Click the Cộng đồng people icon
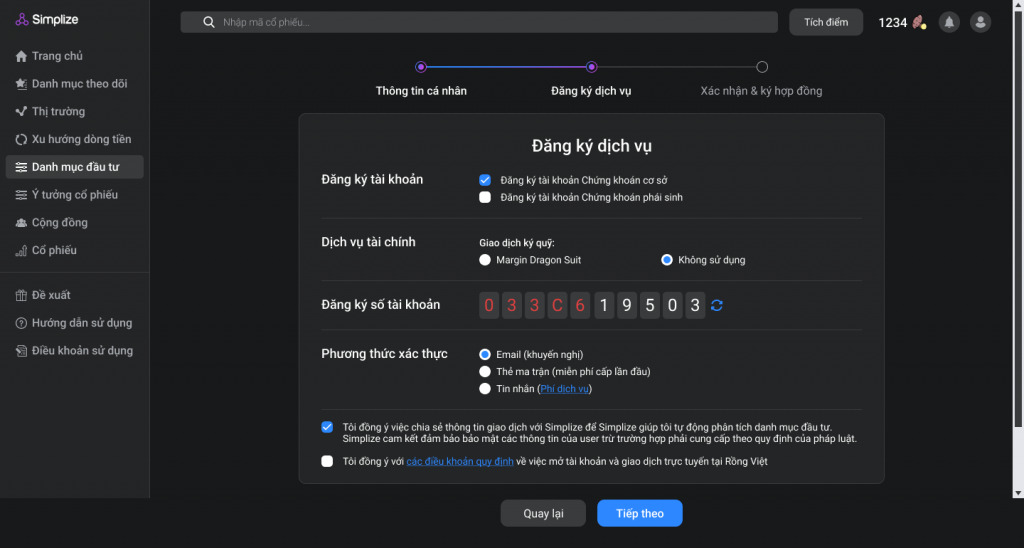 coord(21,223)
